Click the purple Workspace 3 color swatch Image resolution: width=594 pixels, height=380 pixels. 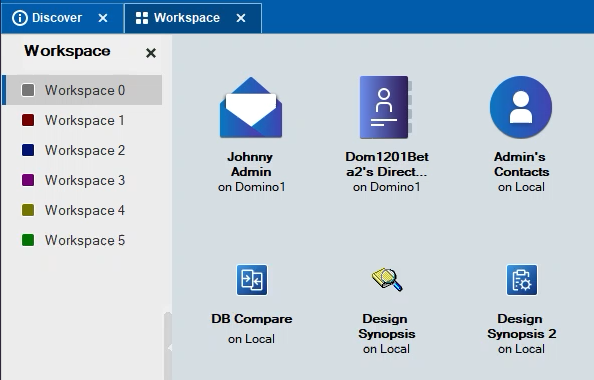[x=28, y=180]
